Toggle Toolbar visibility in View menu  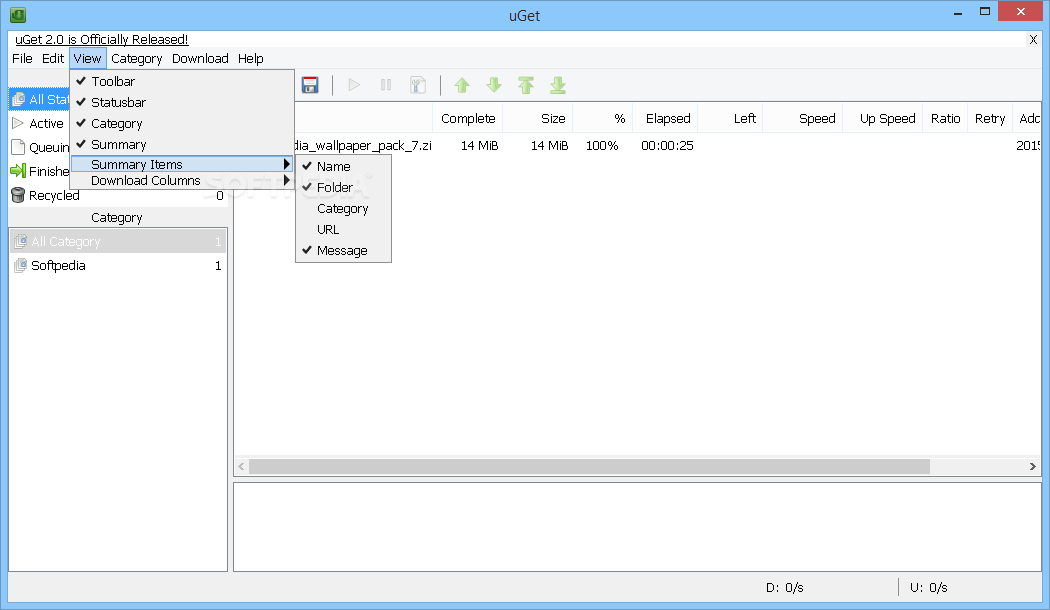click(182, 81)
